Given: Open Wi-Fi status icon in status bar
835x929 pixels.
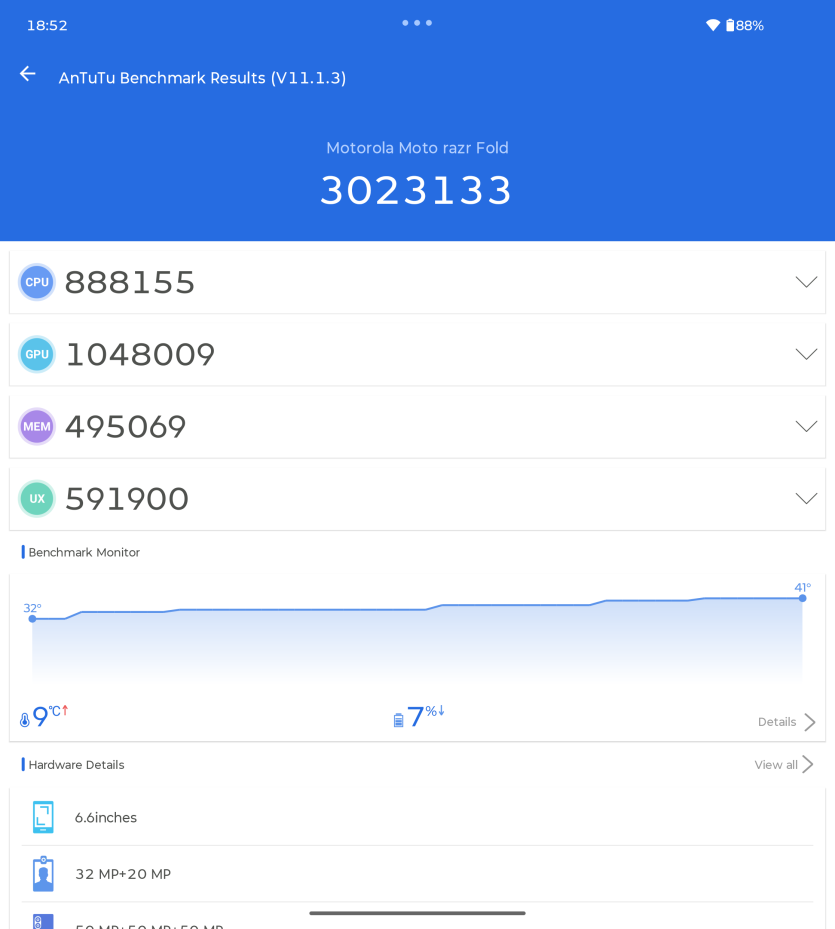Looking at the screenshot, I should (x=713, y=25).
